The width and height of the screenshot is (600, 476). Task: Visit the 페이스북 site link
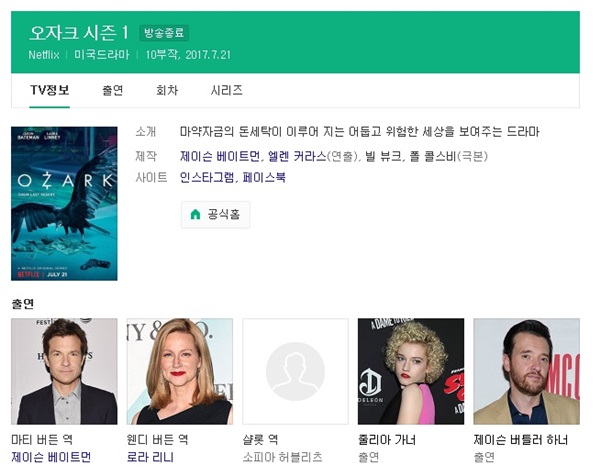tap(264, 178)
